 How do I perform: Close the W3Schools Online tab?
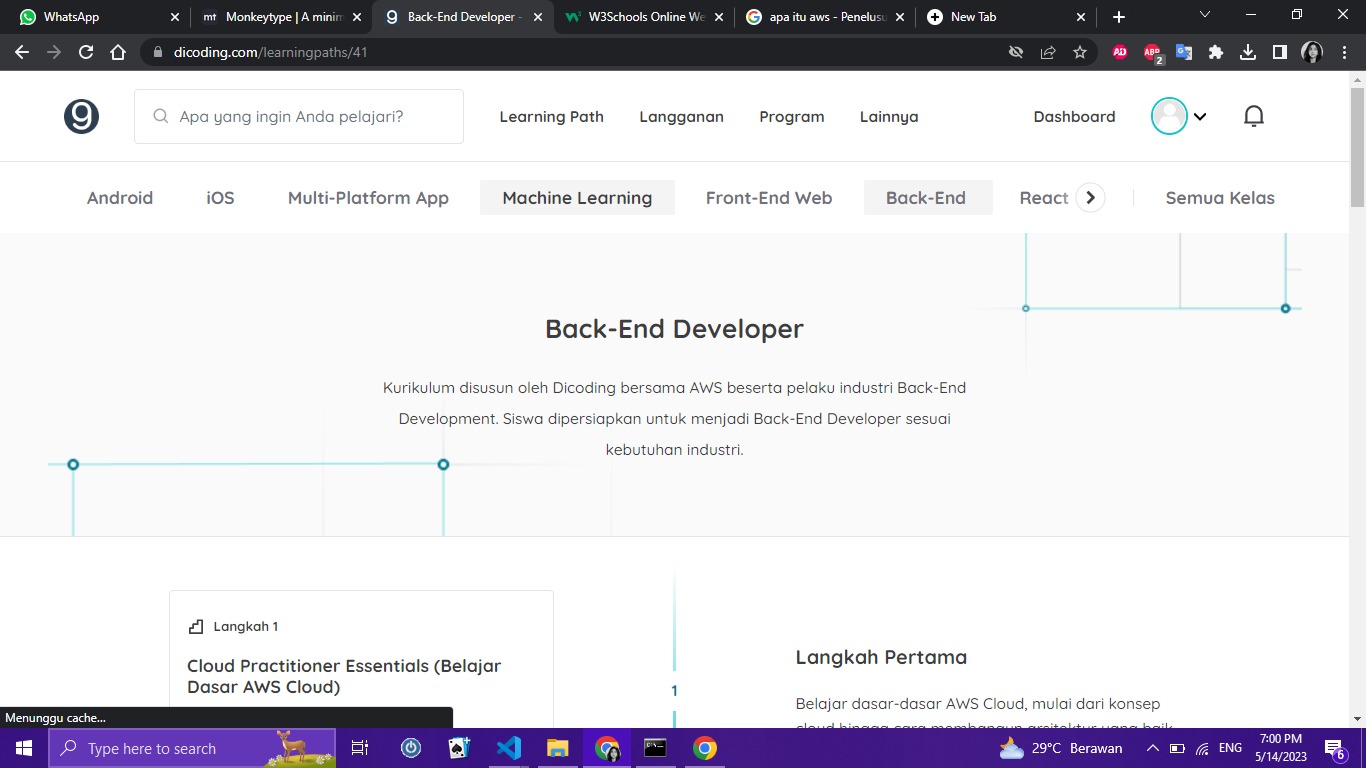719,17
